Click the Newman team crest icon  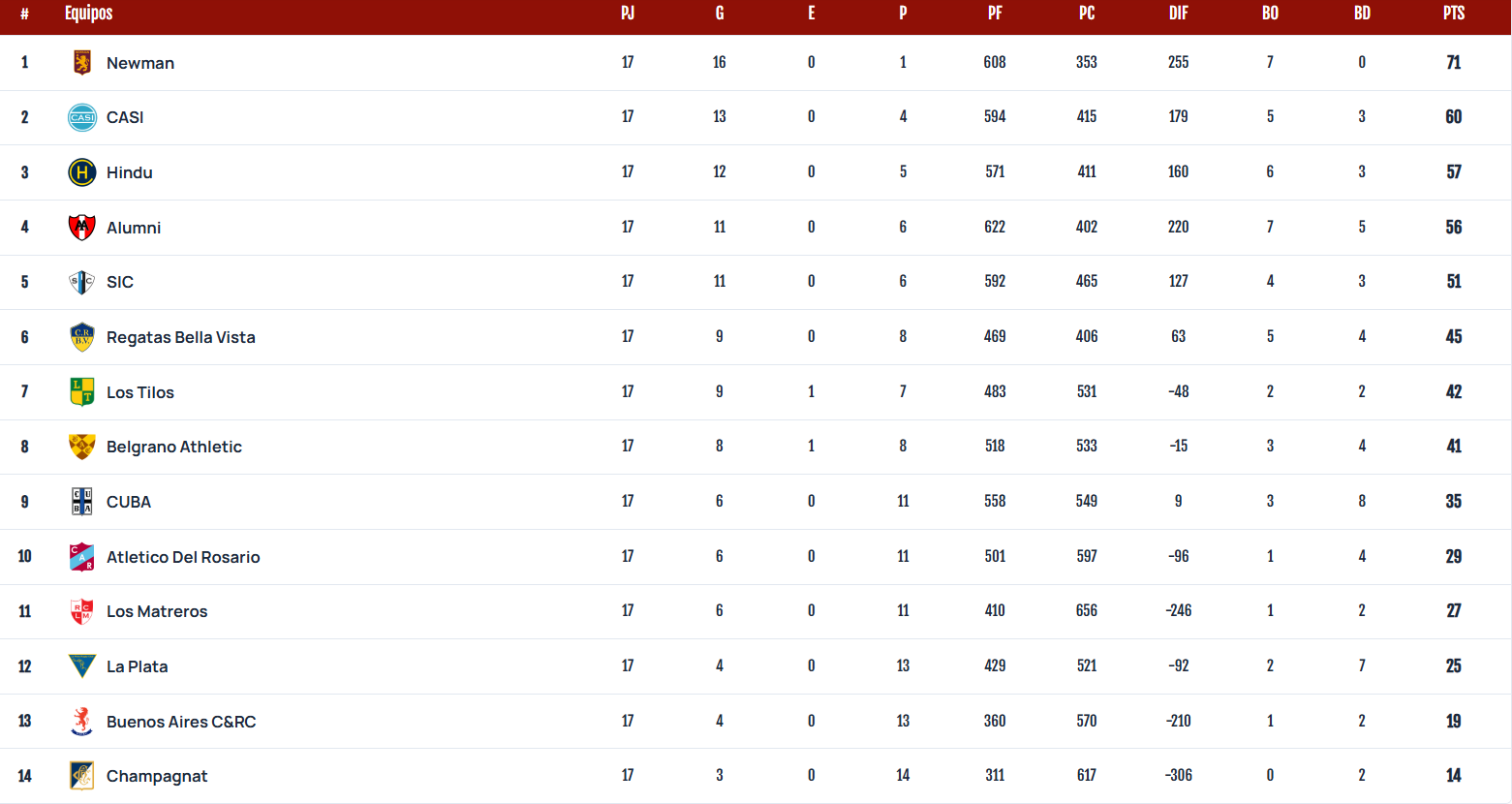pos(82,63)
